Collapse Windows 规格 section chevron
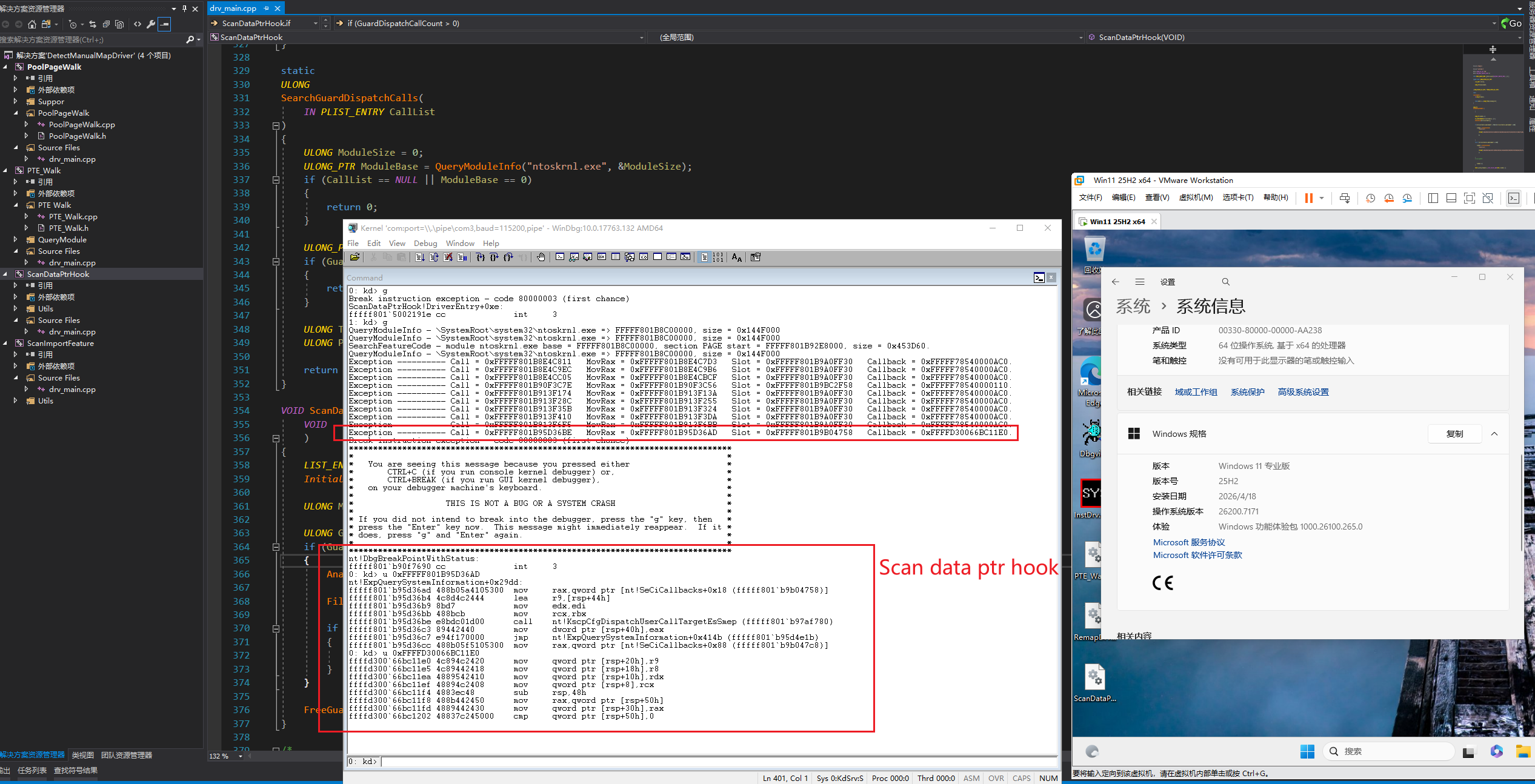This screenshot has width=1535, height=784. tap(1494, 434)
